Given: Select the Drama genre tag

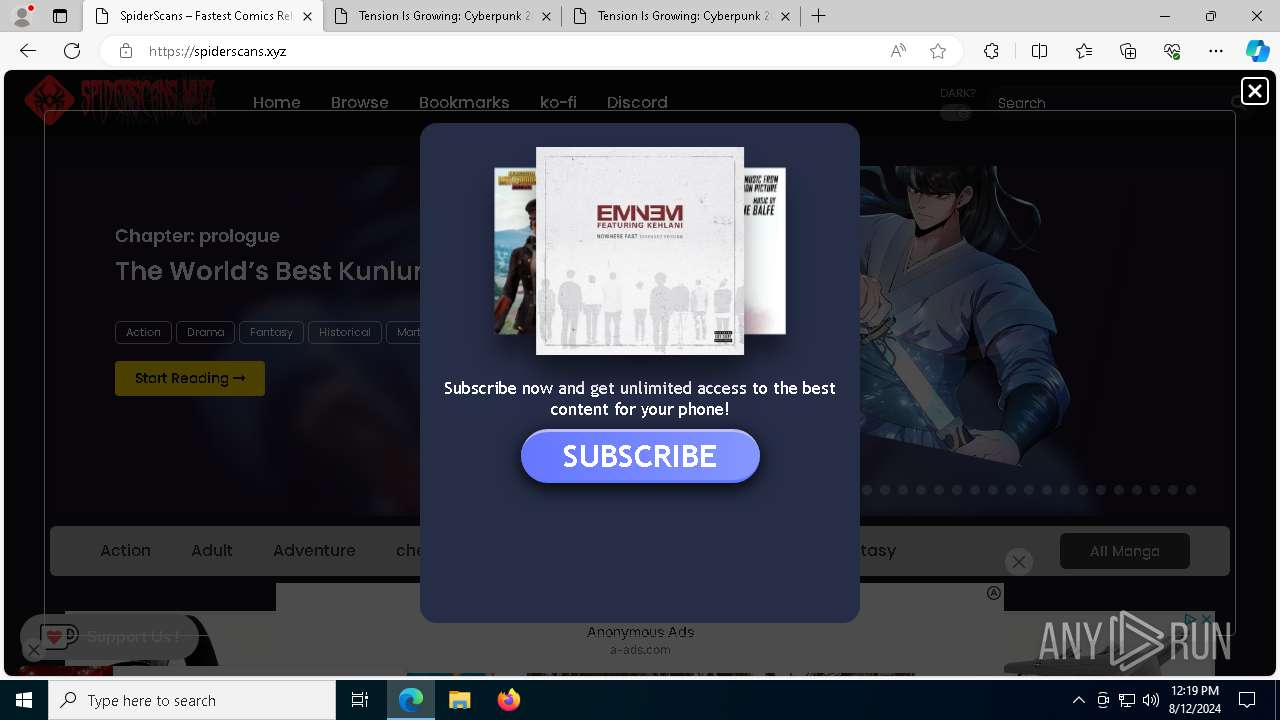Looking at the screenshot, I should pos(205,332).
